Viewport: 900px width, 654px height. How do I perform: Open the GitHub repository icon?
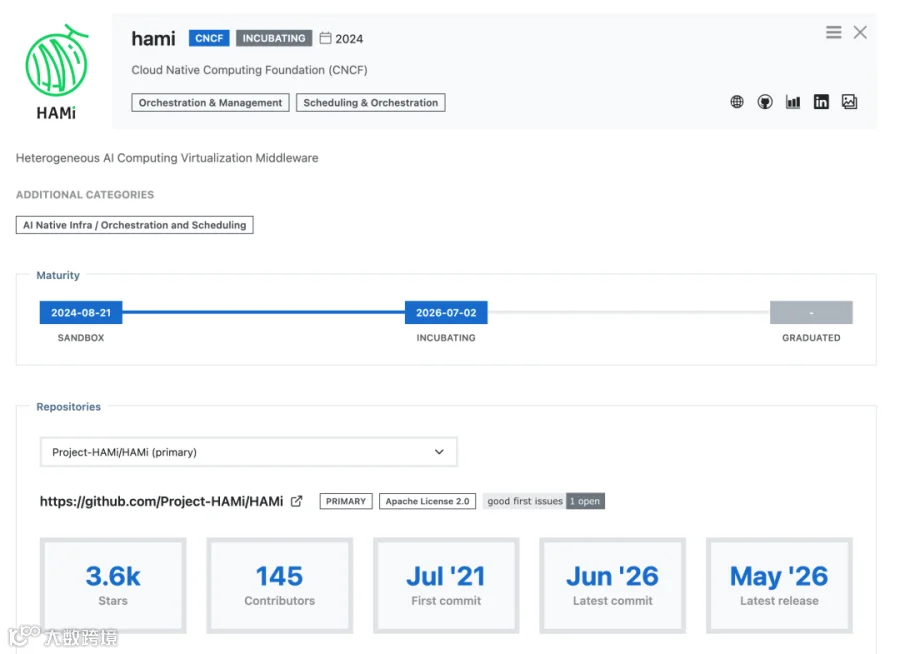tap(765, 102)
